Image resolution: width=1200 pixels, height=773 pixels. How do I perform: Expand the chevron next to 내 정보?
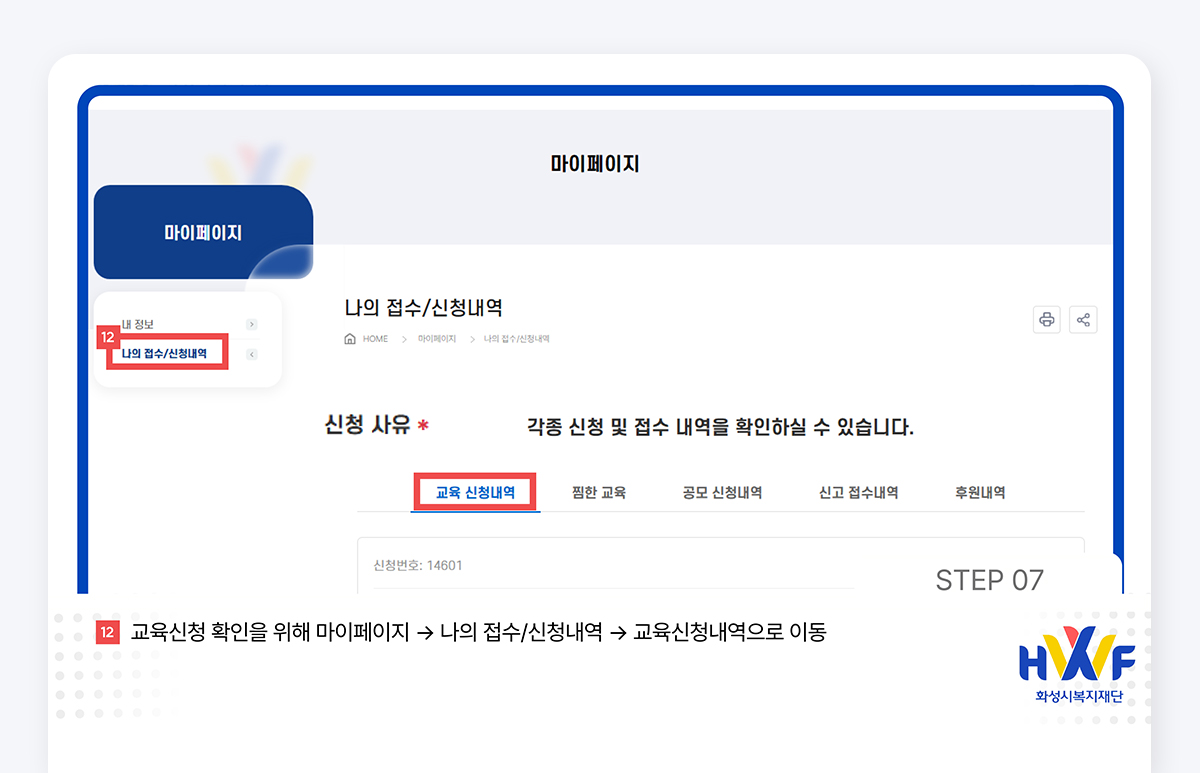coord(252,324)
